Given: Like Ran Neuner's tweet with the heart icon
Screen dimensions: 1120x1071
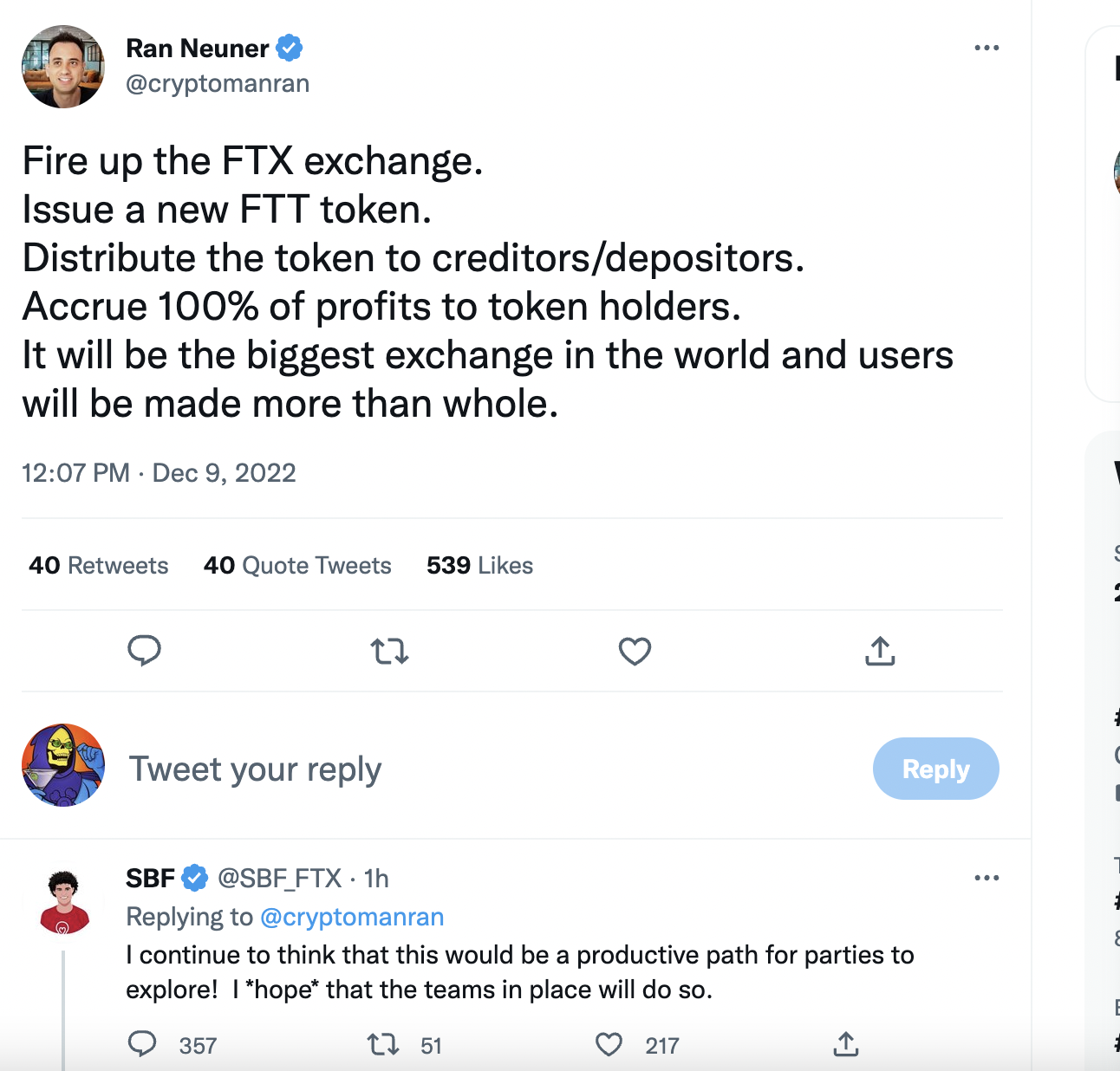Looking at the screenshot, I should click(635, 651).
